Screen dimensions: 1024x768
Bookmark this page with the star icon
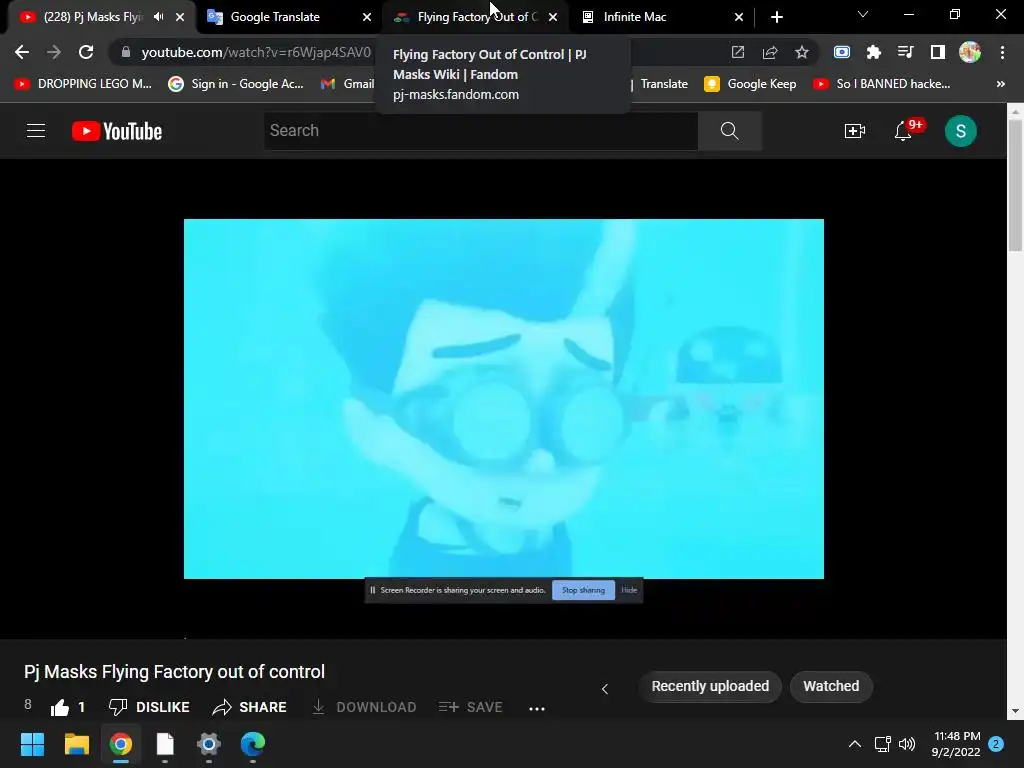(x=802, y=52)
